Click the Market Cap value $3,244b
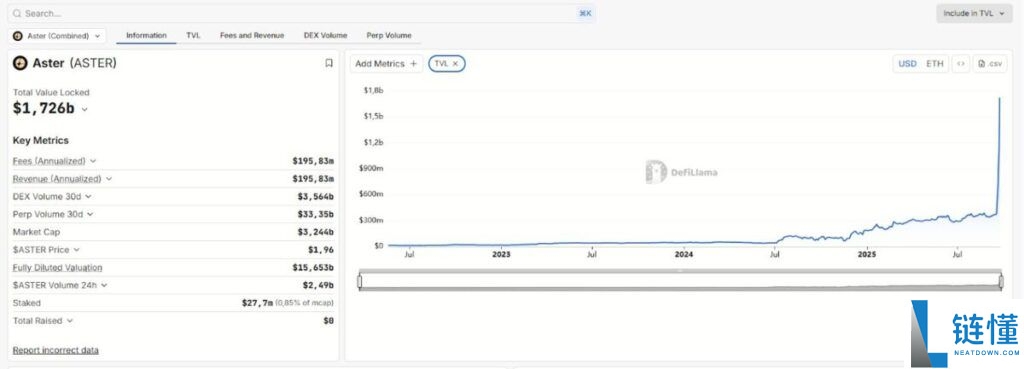Image resolution: width=1024 pixels, height=369 pixels. pyautogui.click(x=315, y=232)
